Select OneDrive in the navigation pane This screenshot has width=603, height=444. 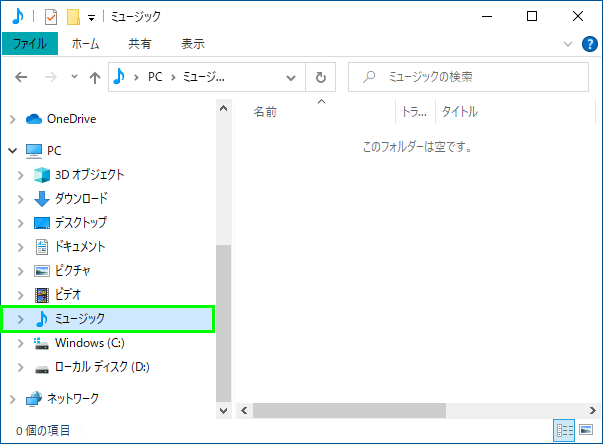72,119
